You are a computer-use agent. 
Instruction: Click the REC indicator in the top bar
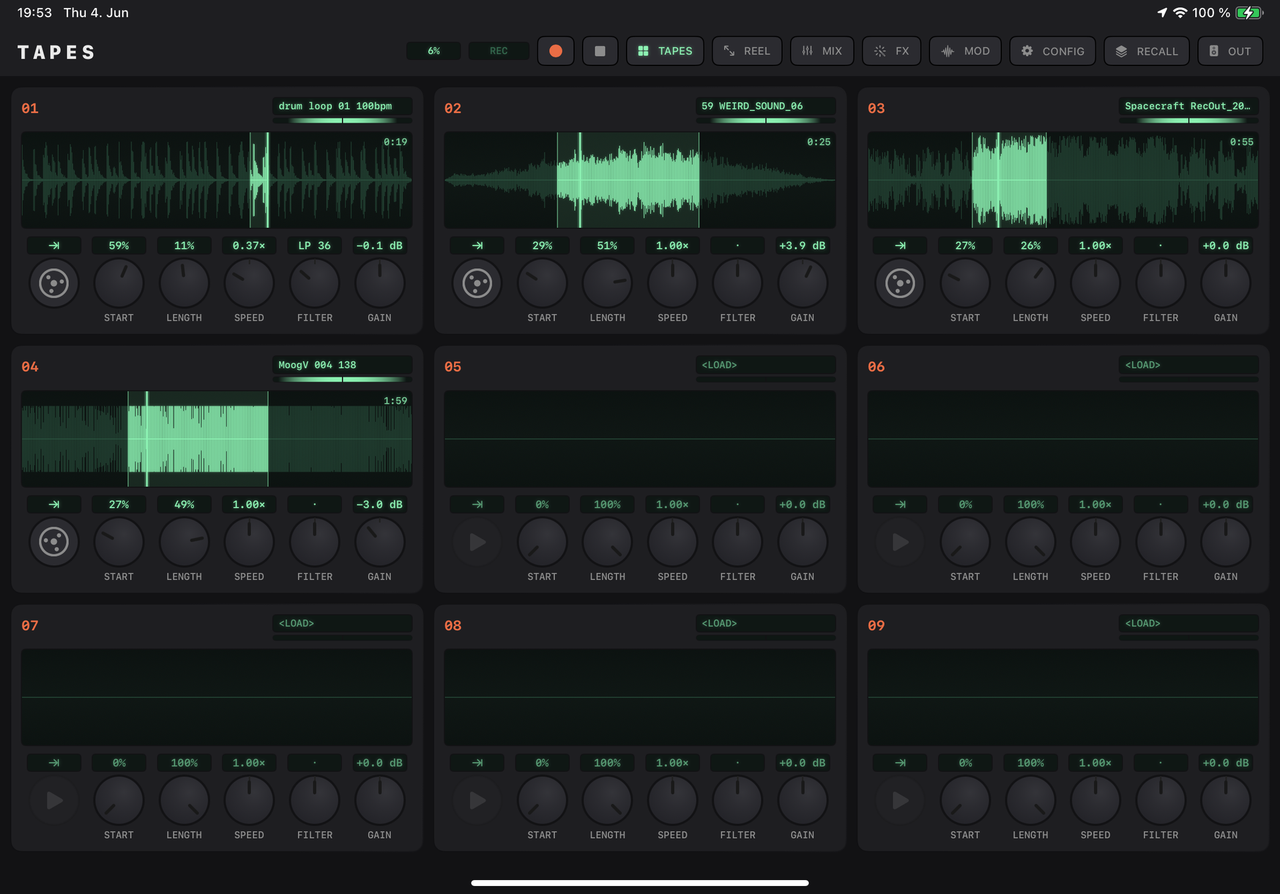(499, 51)
